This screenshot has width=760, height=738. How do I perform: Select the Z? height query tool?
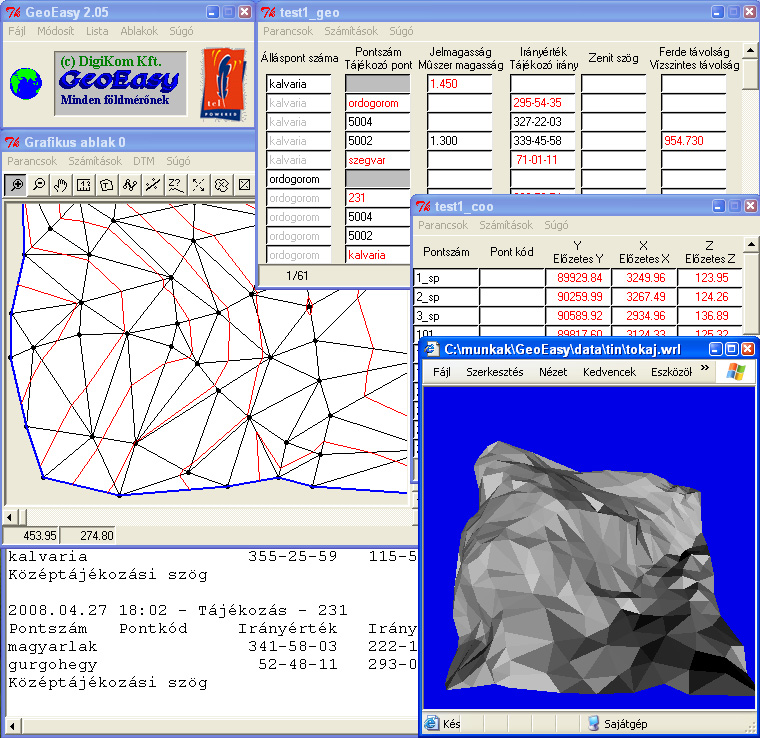pos(175,184)
